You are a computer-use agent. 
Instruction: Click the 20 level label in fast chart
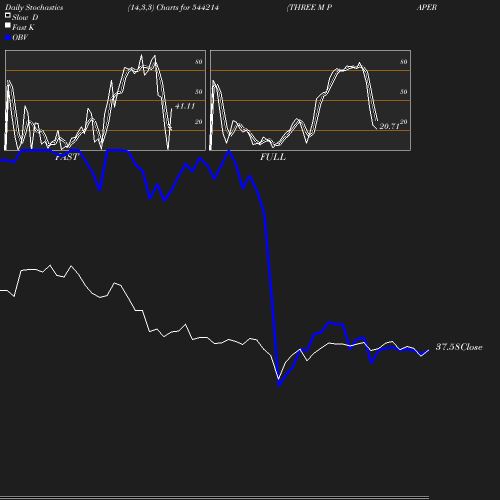(x=199, y=122)
